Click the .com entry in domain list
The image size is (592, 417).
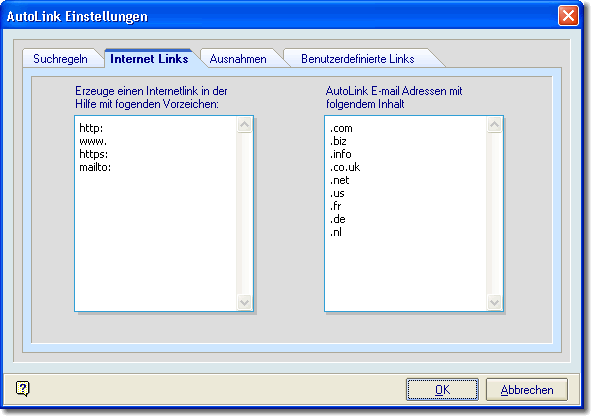click(x=341, y=128)
